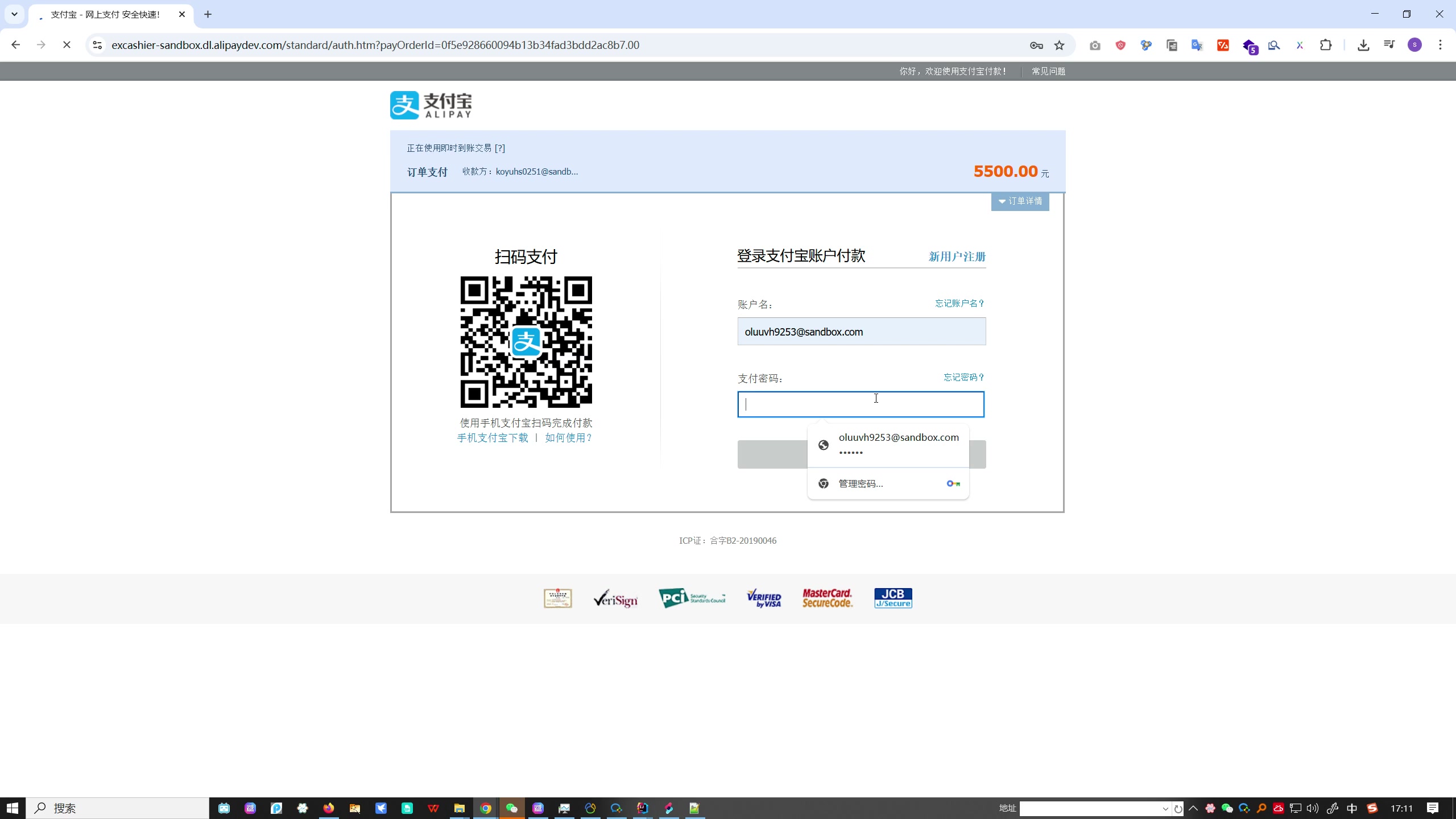The width and height of the screenshot is (1456, 819).
Task: Open 管理密码... in autofill popup
Action: pos(888,483)
